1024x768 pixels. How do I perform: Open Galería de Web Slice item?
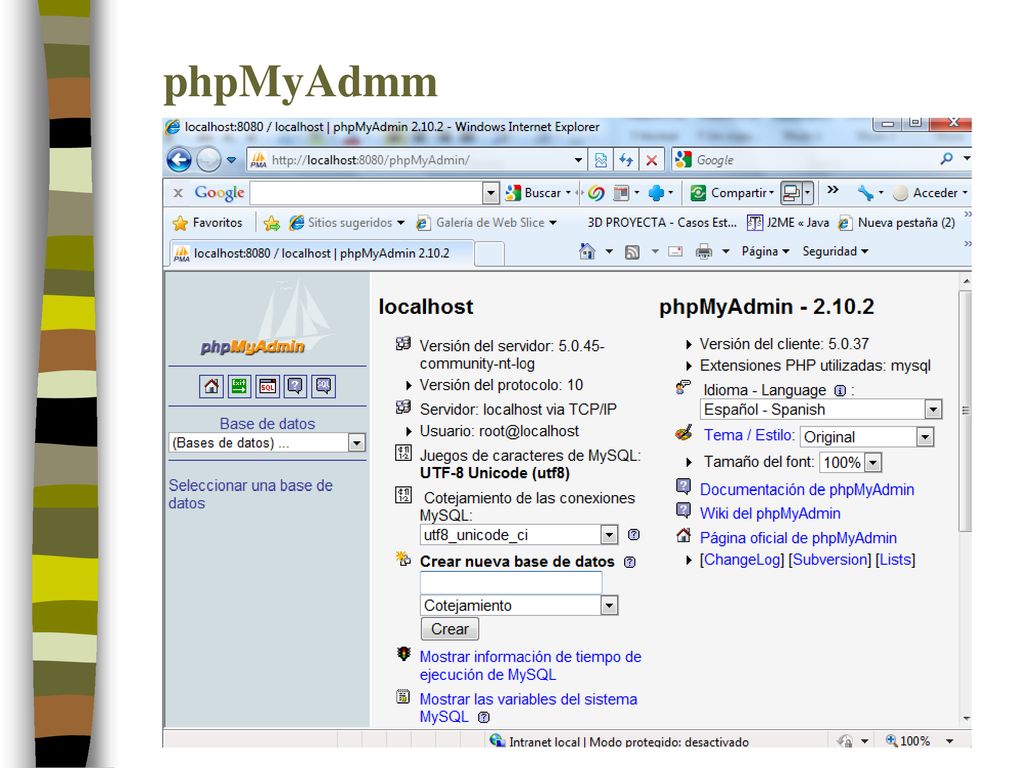point(487,223)
